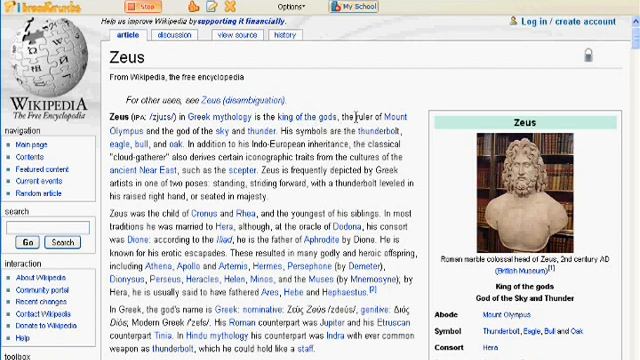Viewport: 640px width, 360px height.
Task: Follow the Athena link
Action: tap(158, 266)
